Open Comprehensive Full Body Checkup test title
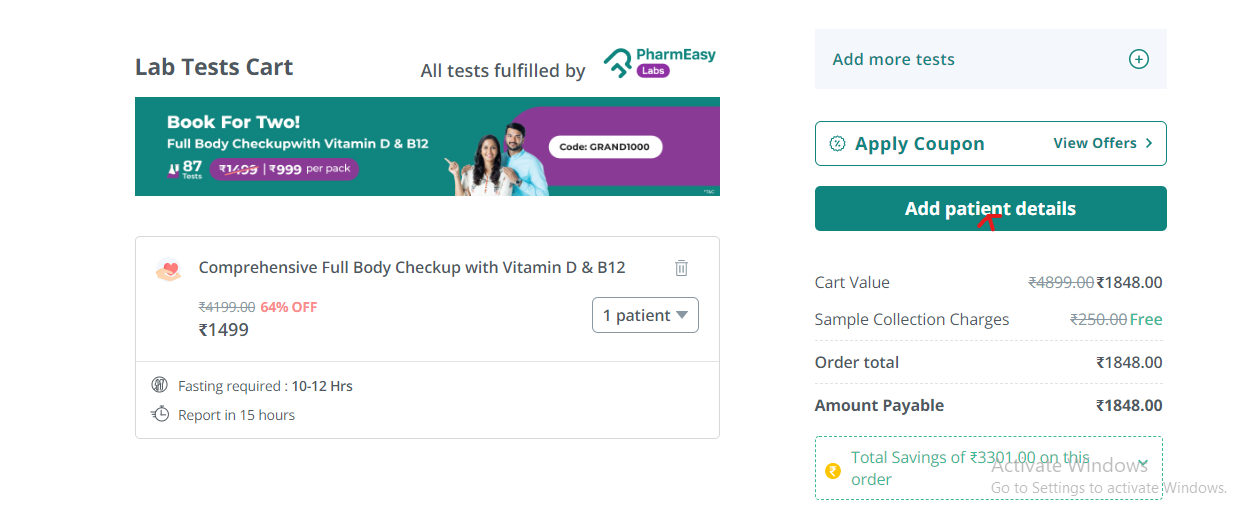Screen dimensions: 1260x532 (412, 267)
